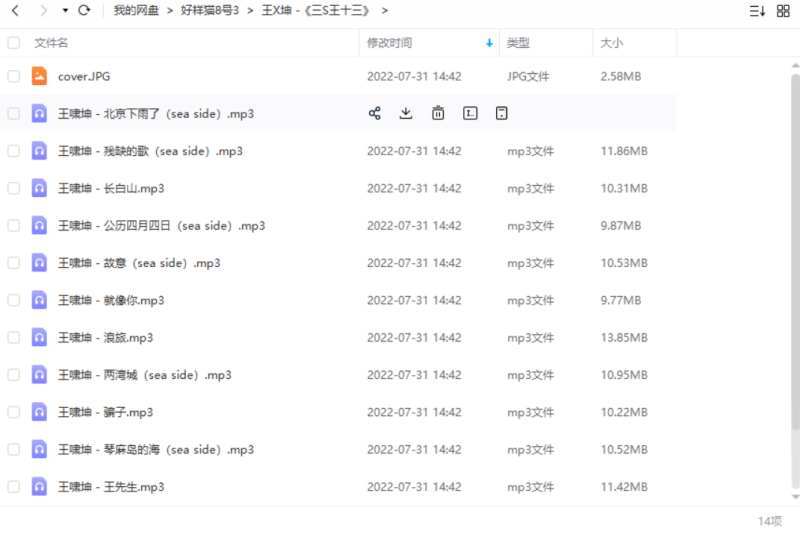Click the sort arrow in 修改时间 column
The image size is (800, 534).
(489, 43)
